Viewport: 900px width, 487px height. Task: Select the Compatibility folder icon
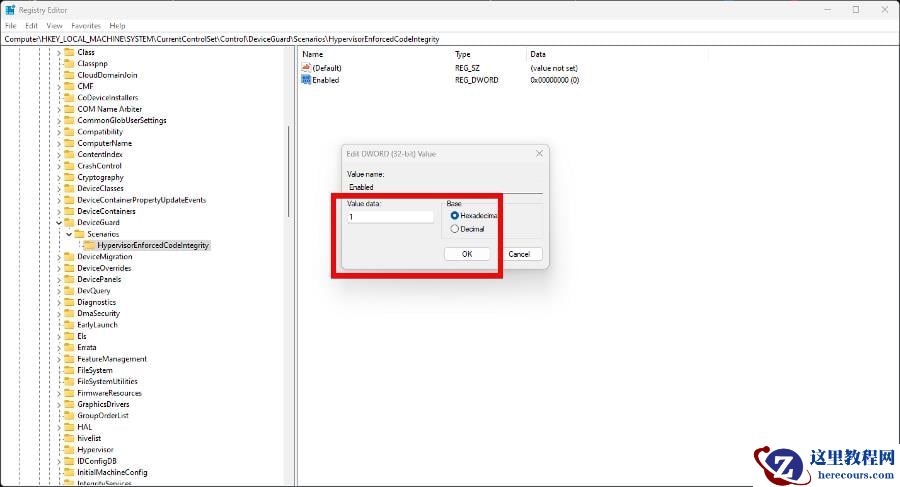pyautogui.click(x=69, y=132)
